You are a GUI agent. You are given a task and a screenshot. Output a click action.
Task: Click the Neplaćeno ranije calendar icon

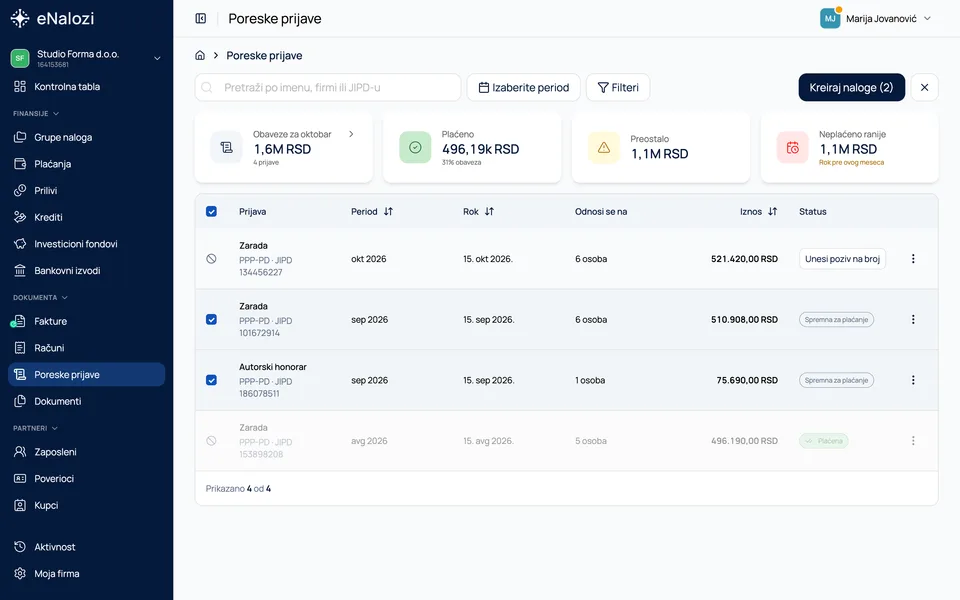point(792,148)
